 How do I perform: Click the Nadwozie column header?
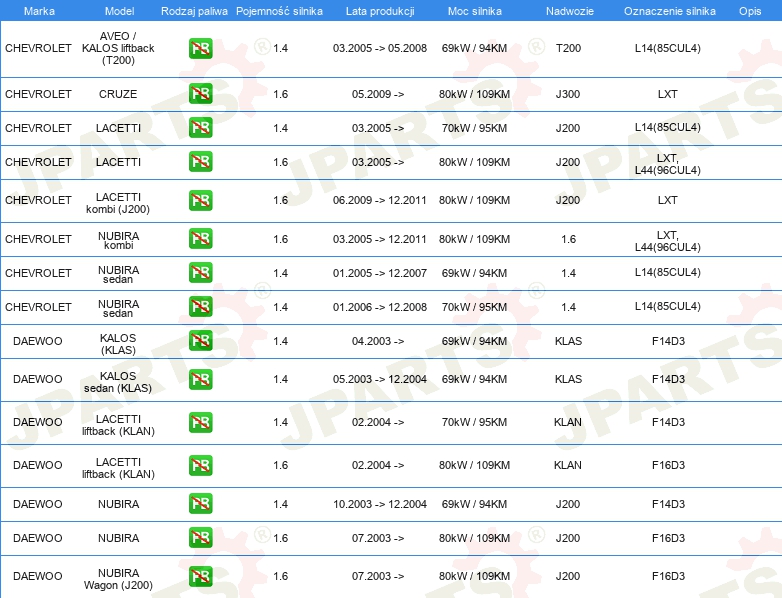570,11
